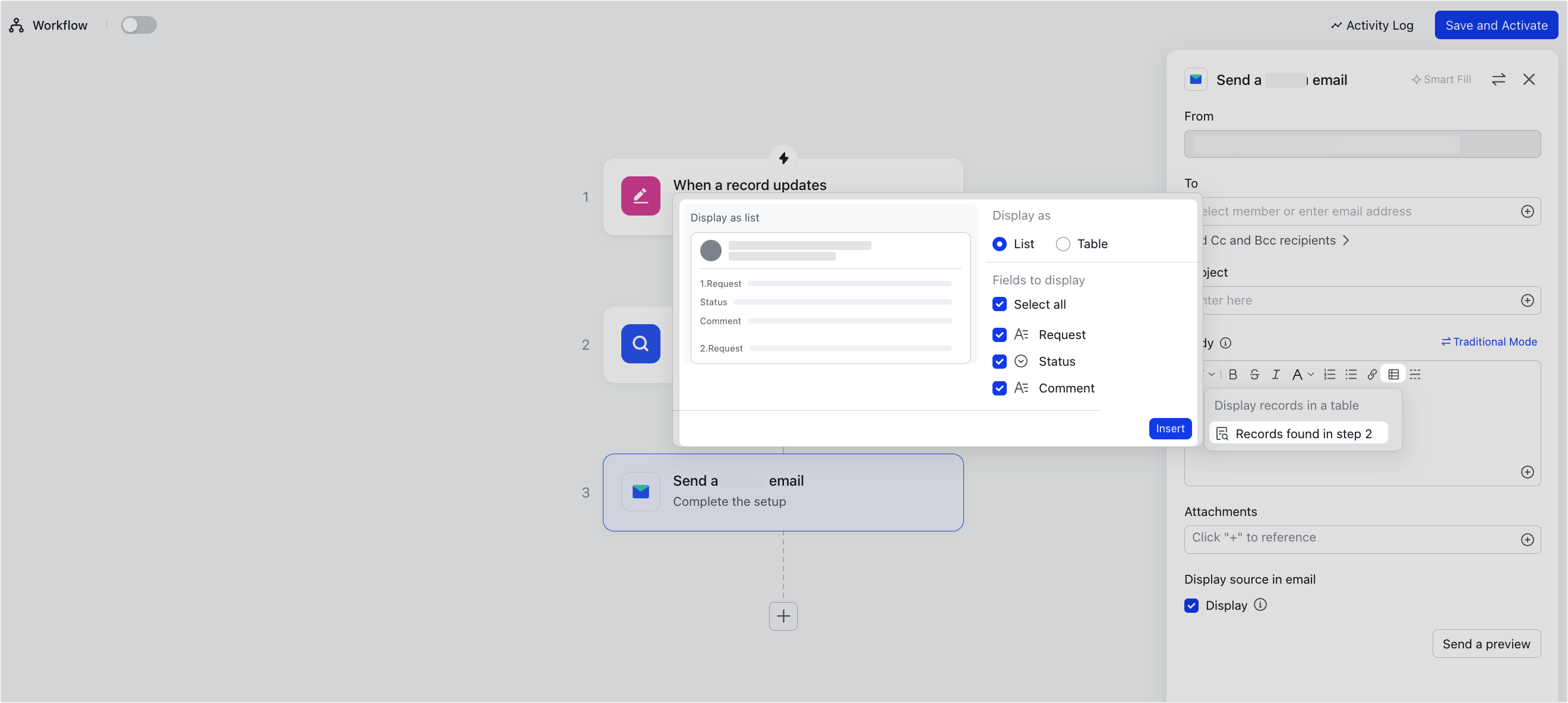The image size is (1568, 703).
Task: Click the Display info icon
Action: (1260, 604)
